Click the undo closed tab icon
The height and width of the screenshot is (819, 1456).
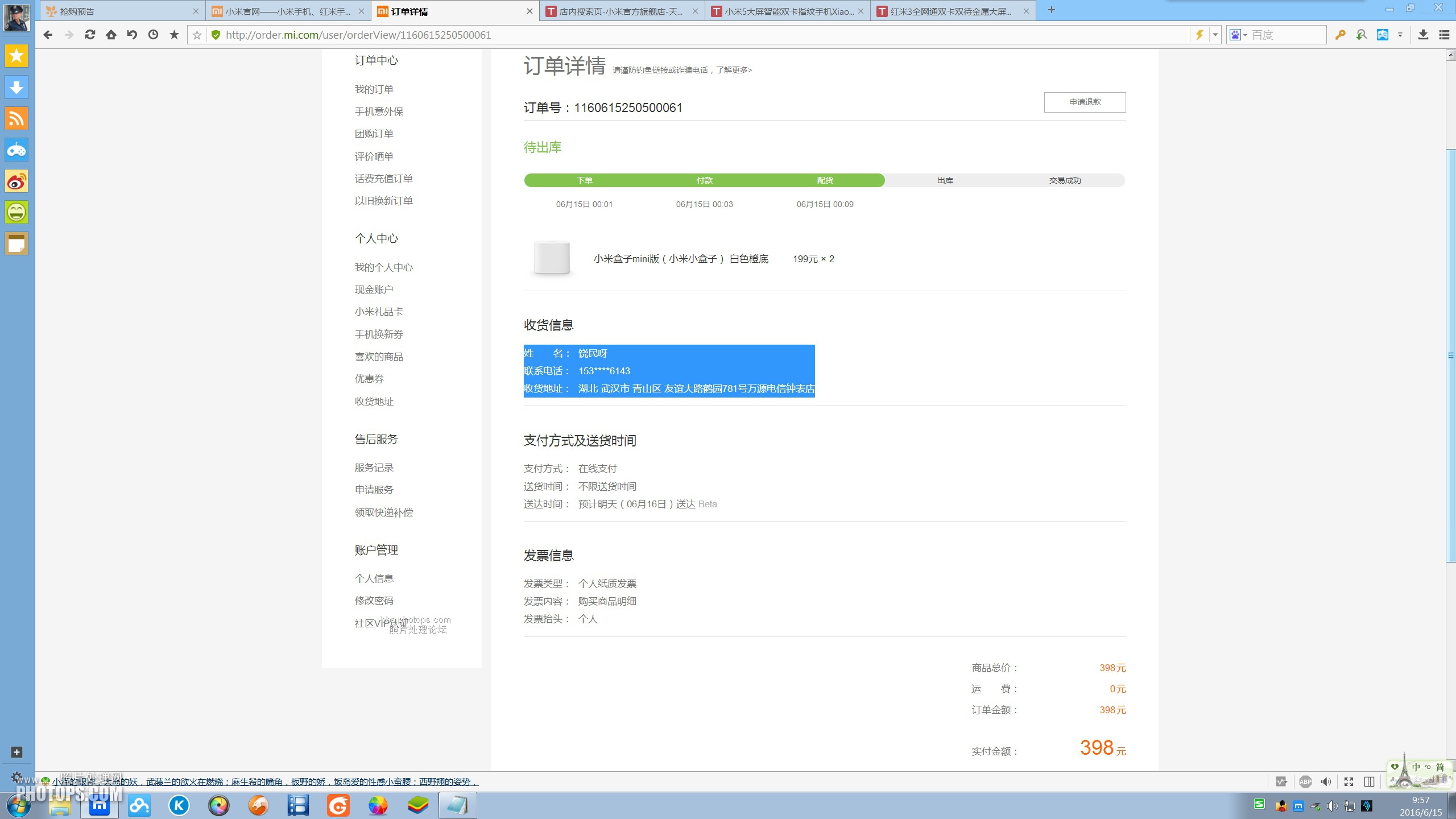132,35
